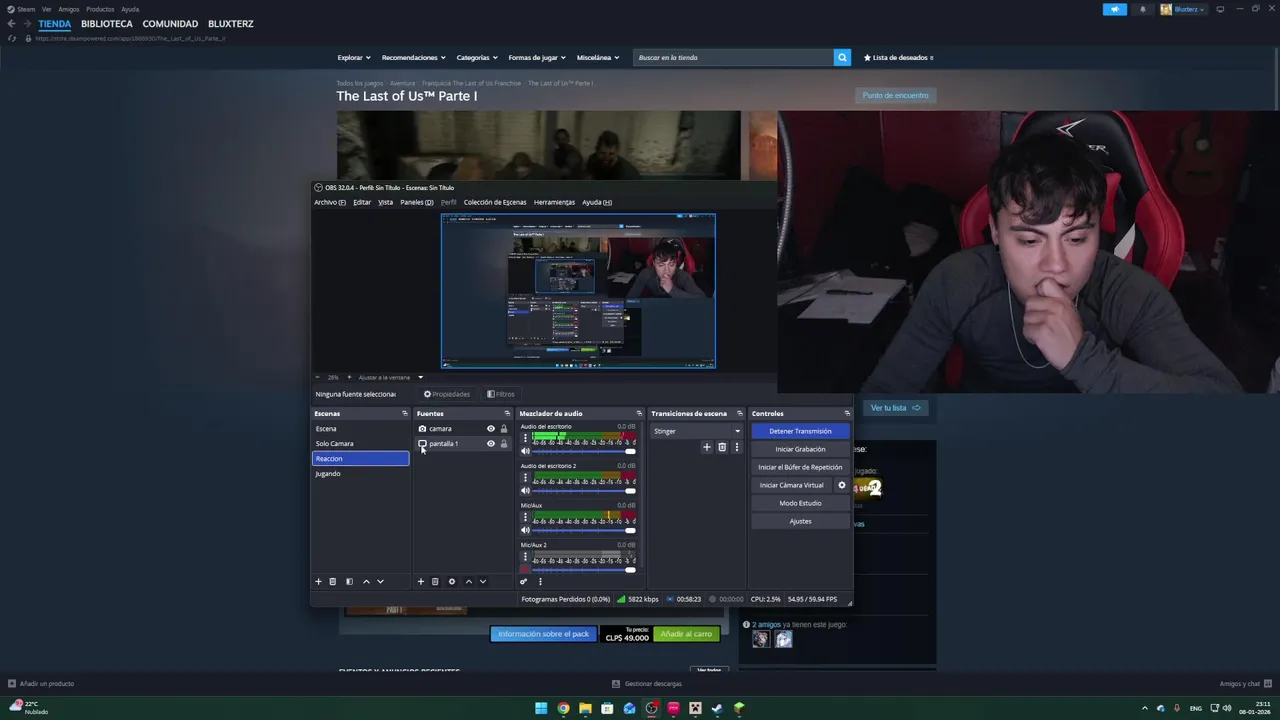Open options for Audio del escritorio 2 channel

pos(525,478)
